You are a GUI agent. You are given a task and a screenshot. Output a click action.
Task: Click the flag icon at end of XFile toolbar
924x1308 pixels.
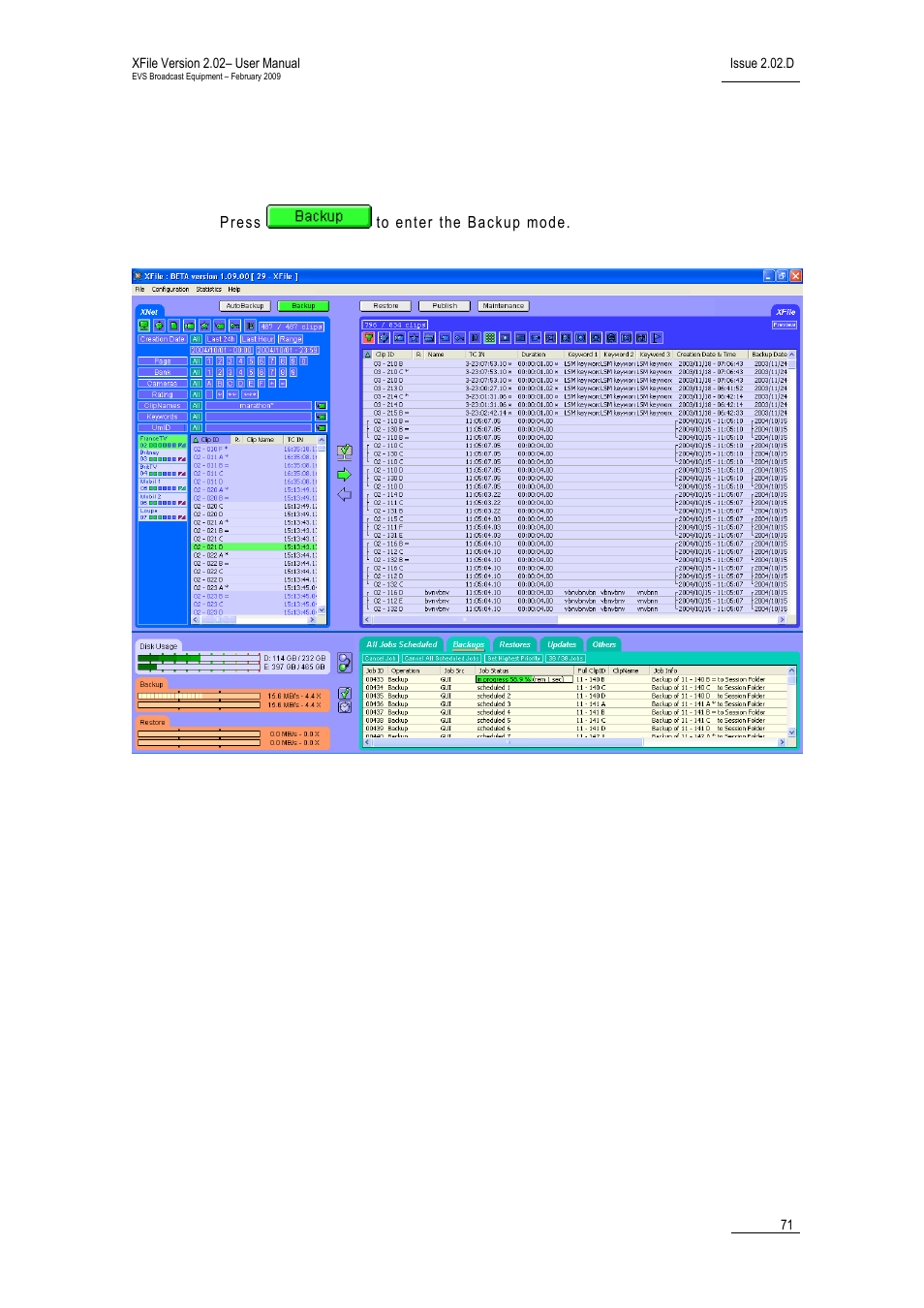(657, 338)
